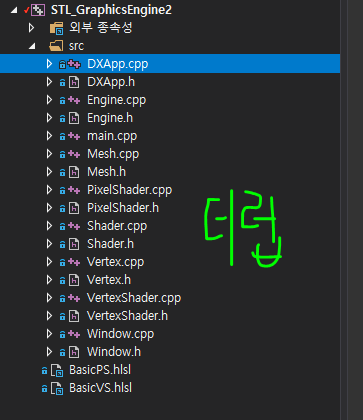The height and width of the screenshot is (420, 363).
Task: Click the header file icon of PixelShader.h
Action: click(74, 208)
